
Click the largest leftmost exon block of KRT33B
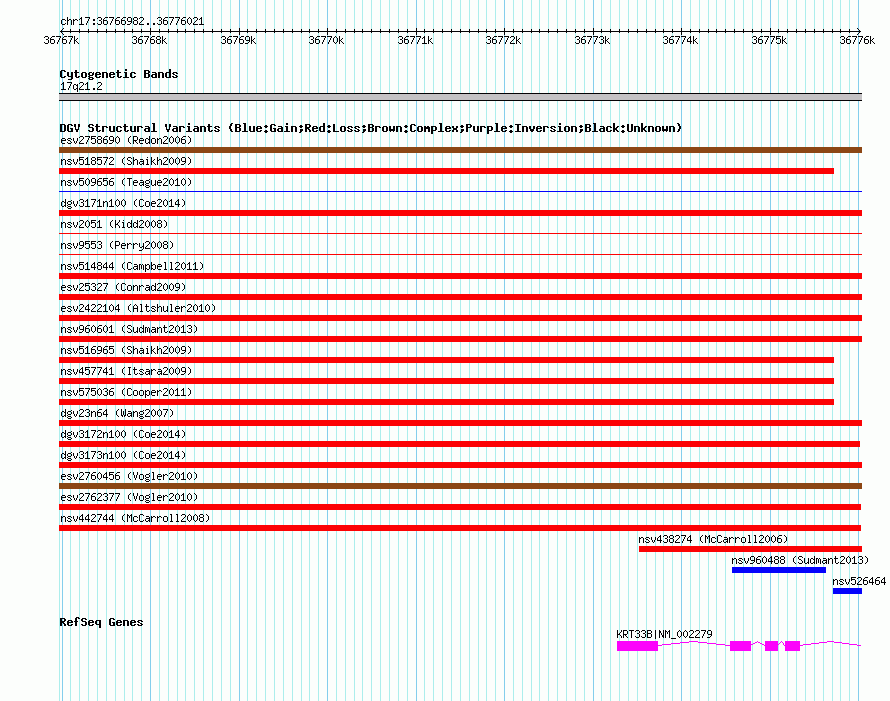(637, 646)
